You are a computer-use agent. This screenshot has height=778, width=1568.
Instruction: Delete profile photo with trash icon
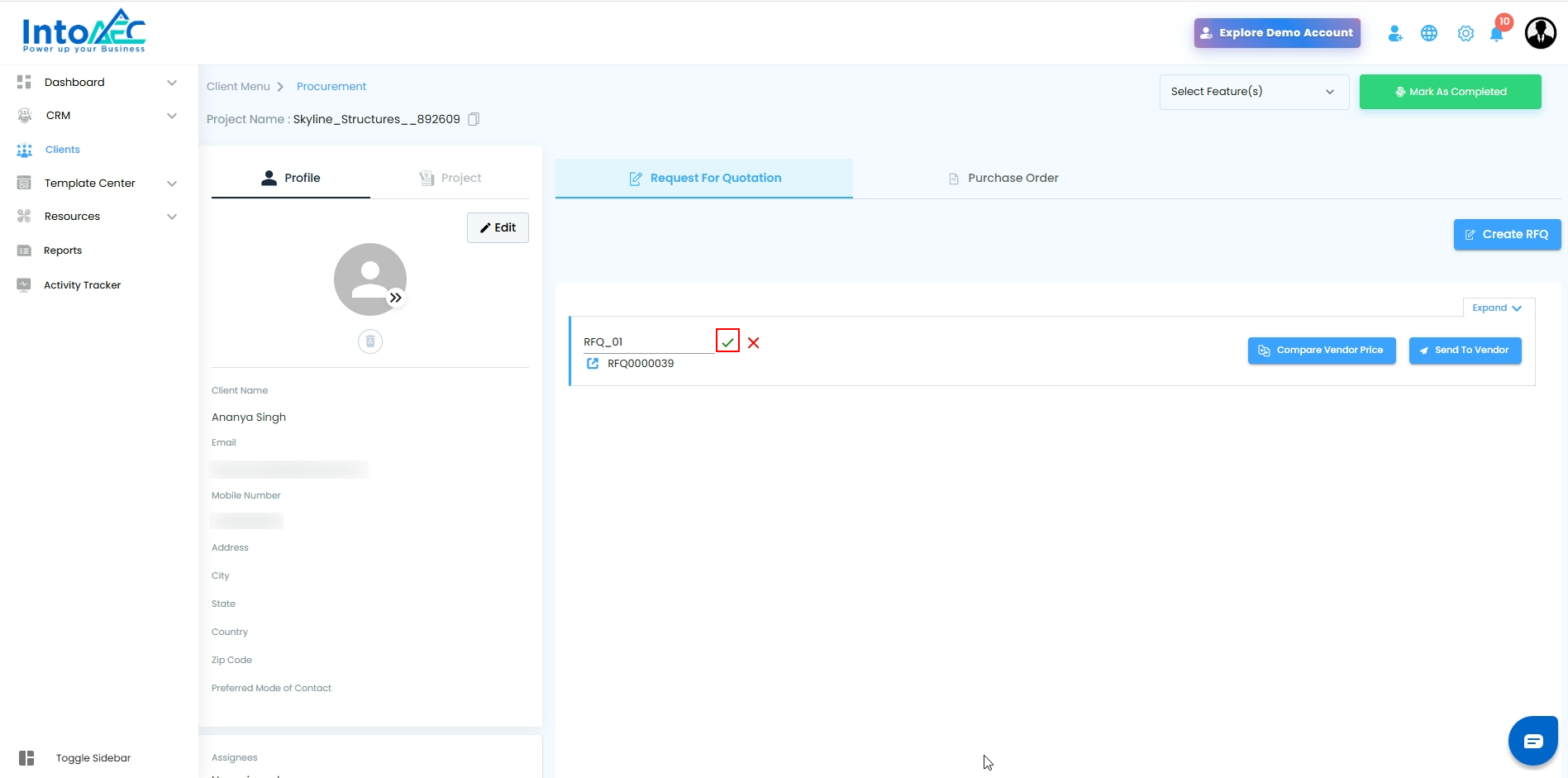pos(370,341)
